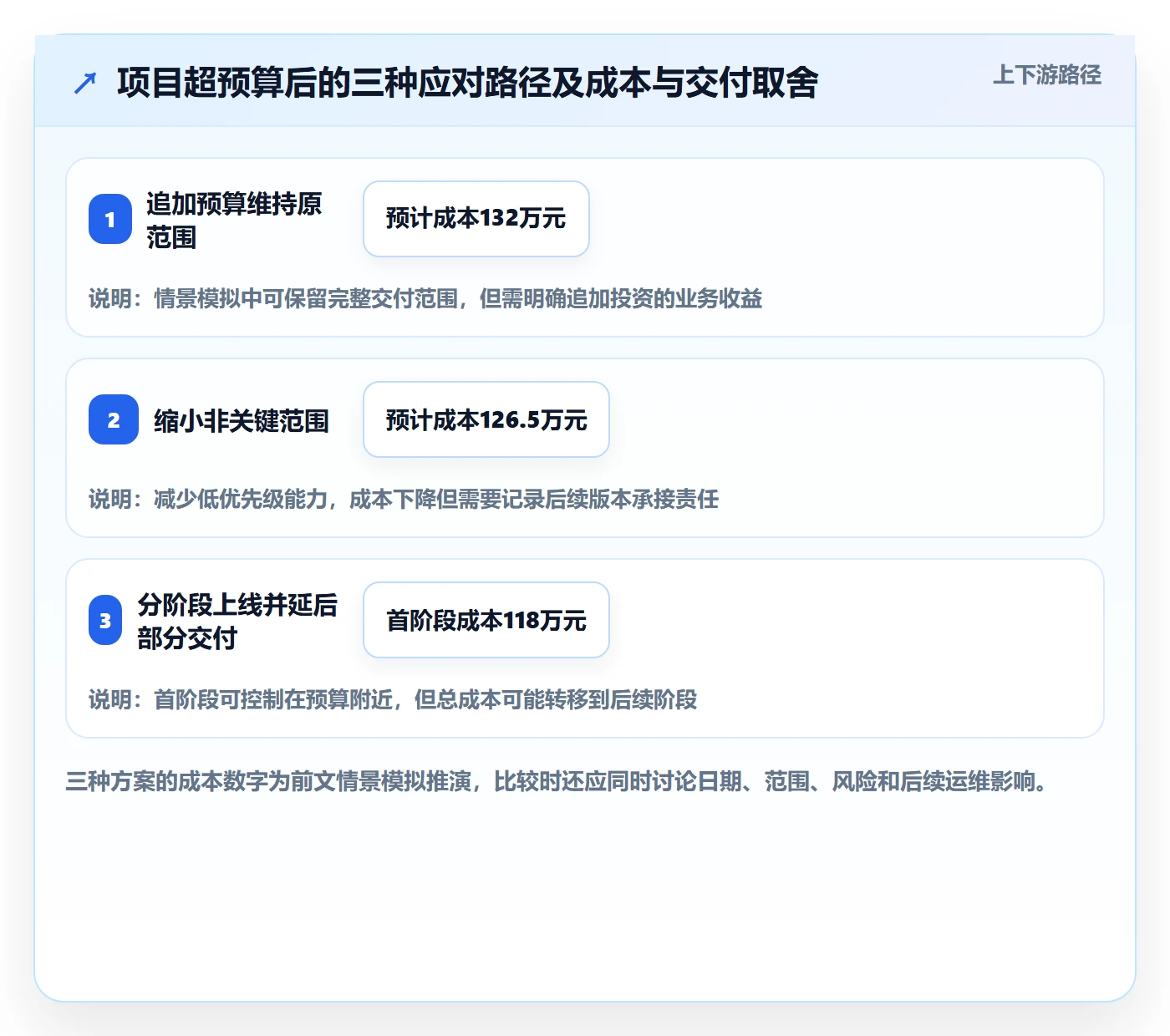
Task: Click the footer text 三种方案的成本数字为前文情景模拟推演
Action: pos(557,781)
